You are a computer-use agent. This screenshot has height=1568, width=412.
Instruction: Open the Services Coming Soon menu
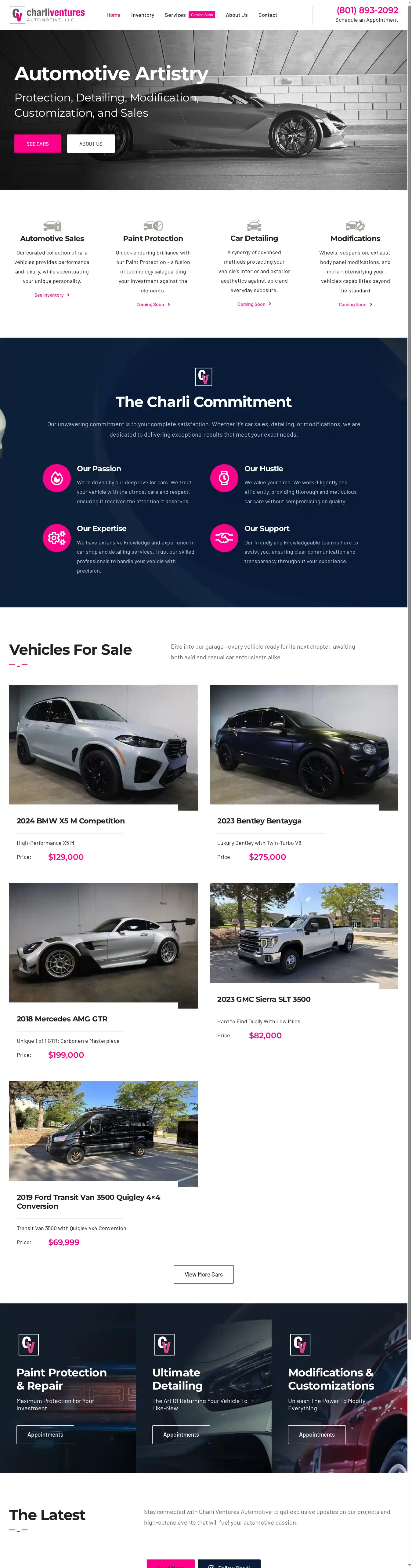(190, 15)
